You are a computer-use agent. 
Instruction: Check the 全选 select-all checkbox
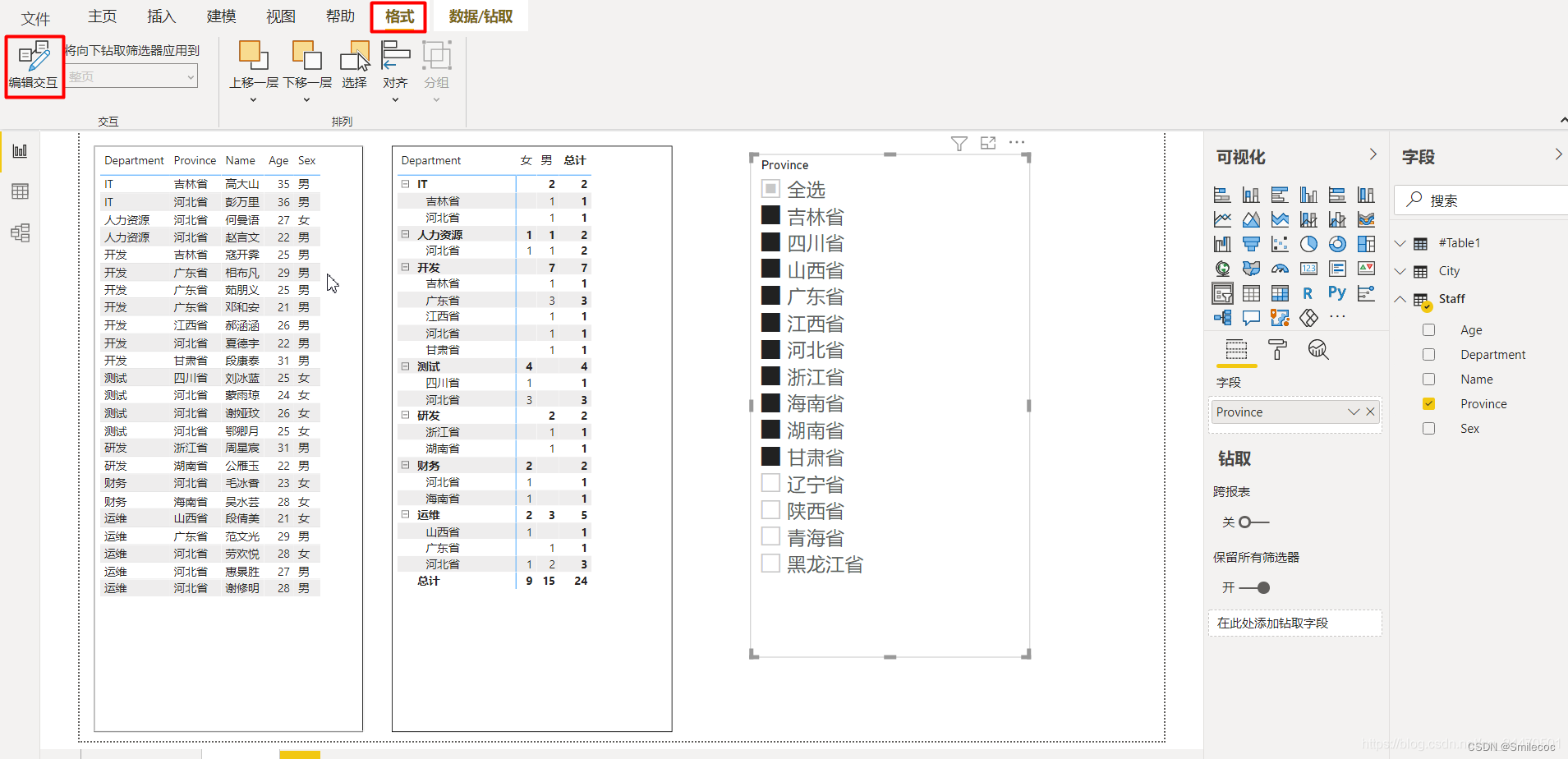coord(770,189)
